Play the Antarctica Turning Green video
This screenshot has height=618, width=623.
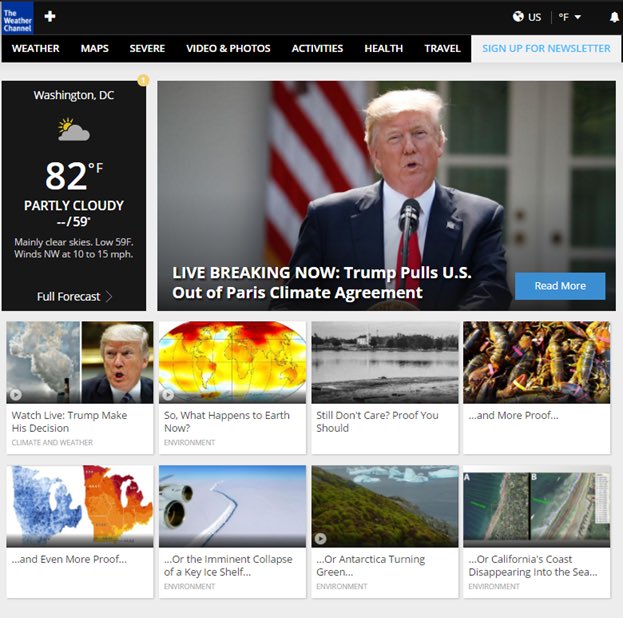pos(321,539)
